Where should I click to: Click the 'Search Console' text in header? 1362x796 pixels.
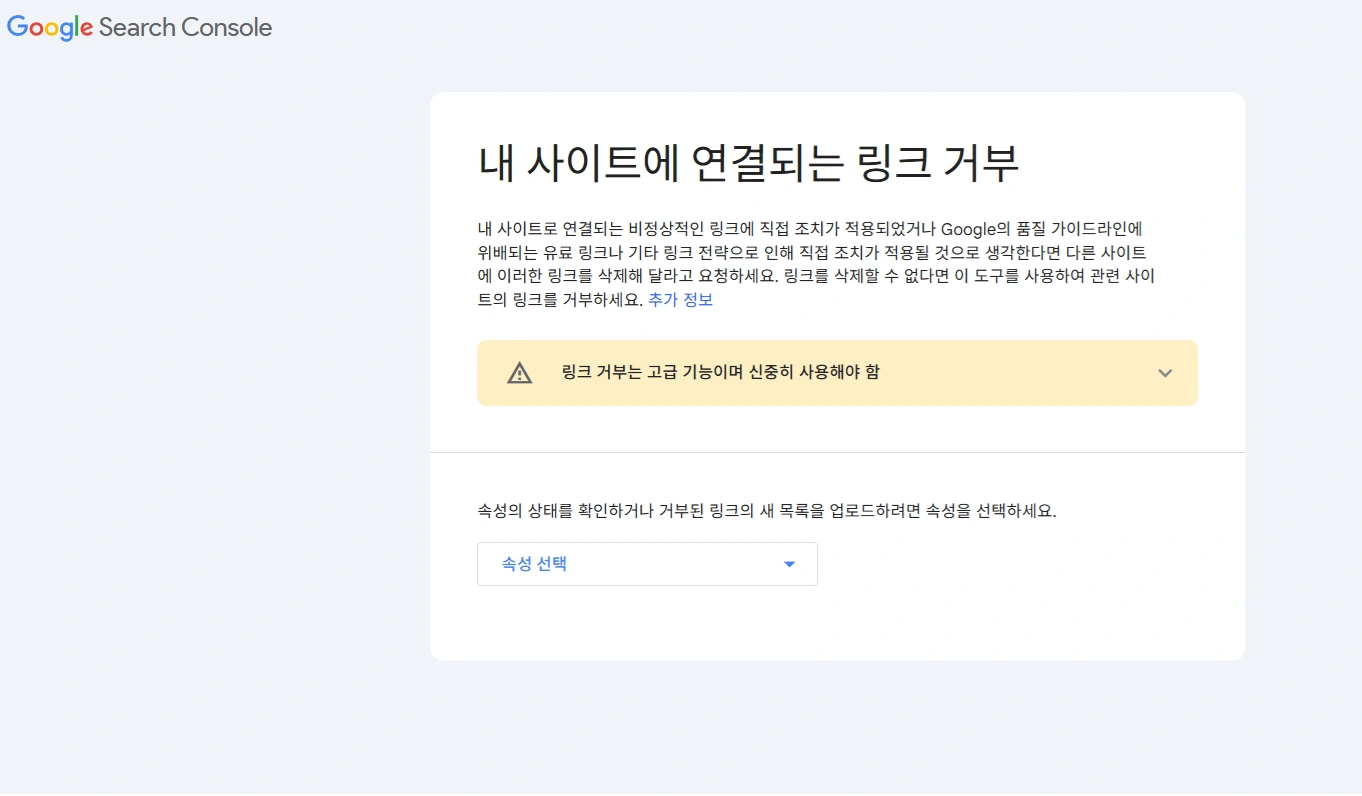(185, 27)
